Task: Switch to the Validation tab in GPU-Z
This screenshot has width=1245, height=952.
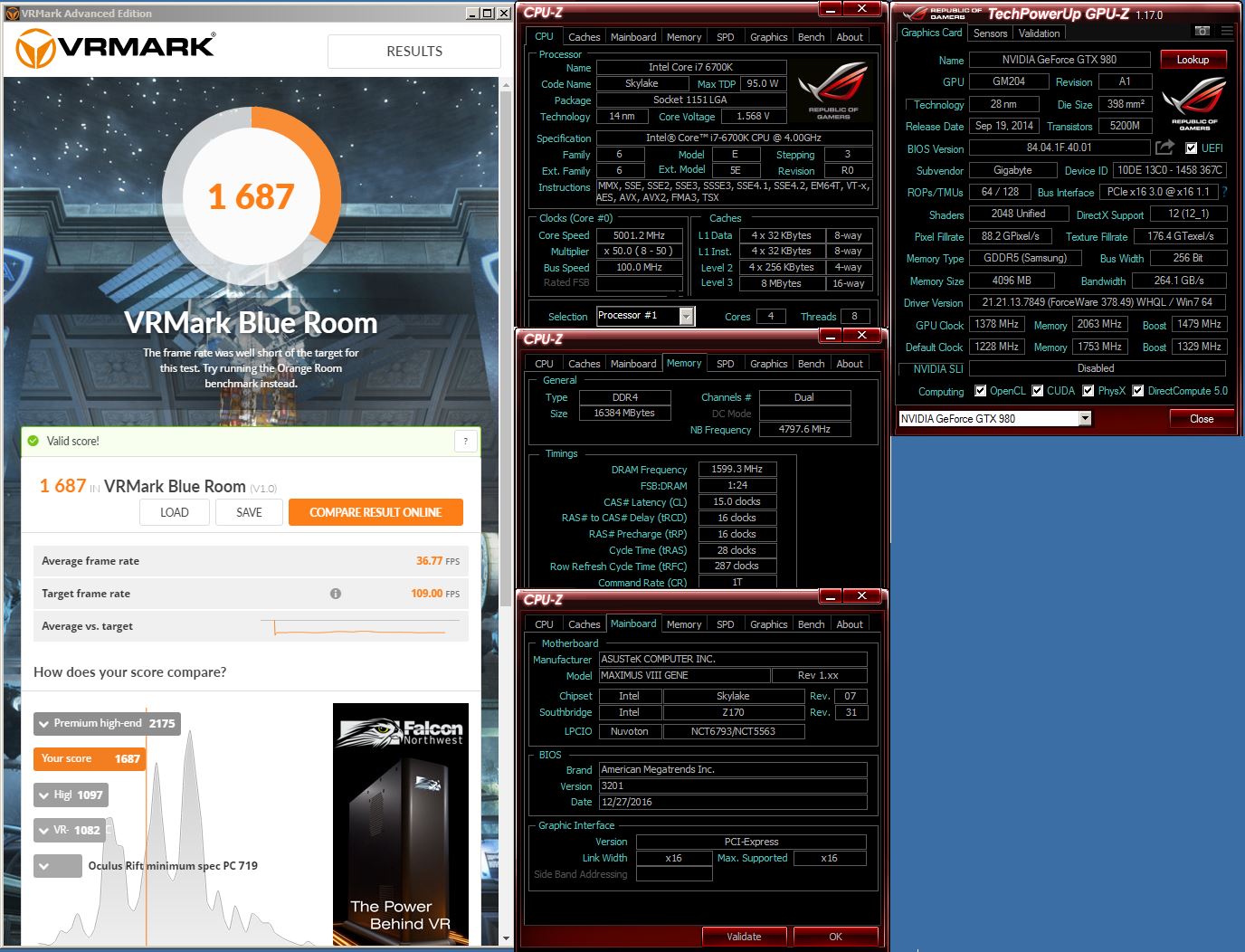Action: click(x=1039, y=33)
